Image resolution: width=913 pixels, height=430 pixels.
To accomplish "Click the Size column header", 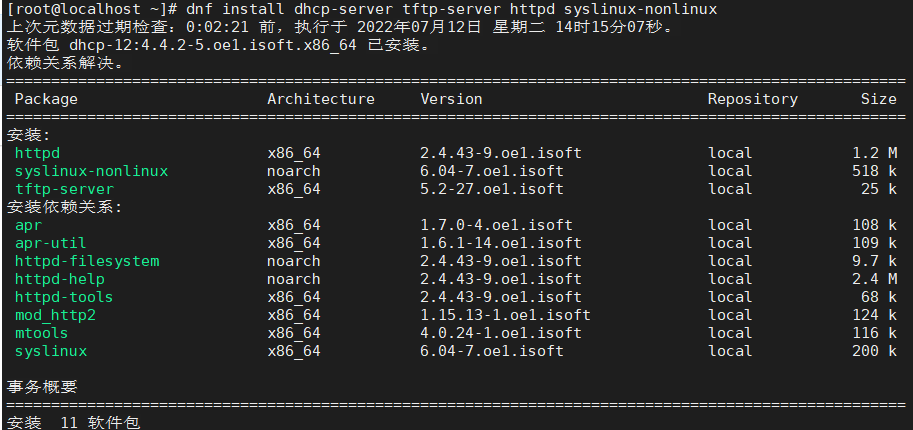I will click(878, 99).
